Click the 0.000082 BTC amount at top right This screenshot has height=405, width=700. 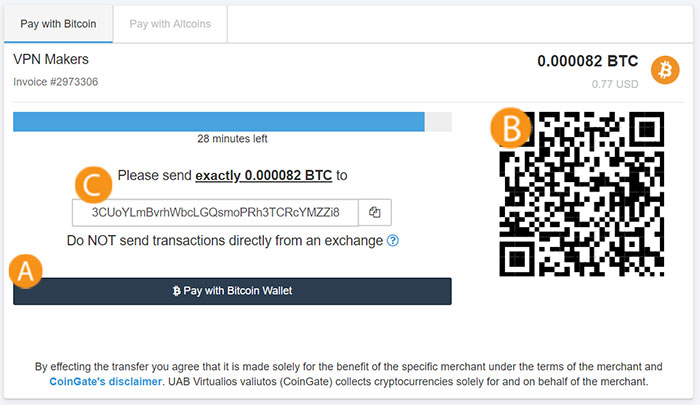(588, 61)
